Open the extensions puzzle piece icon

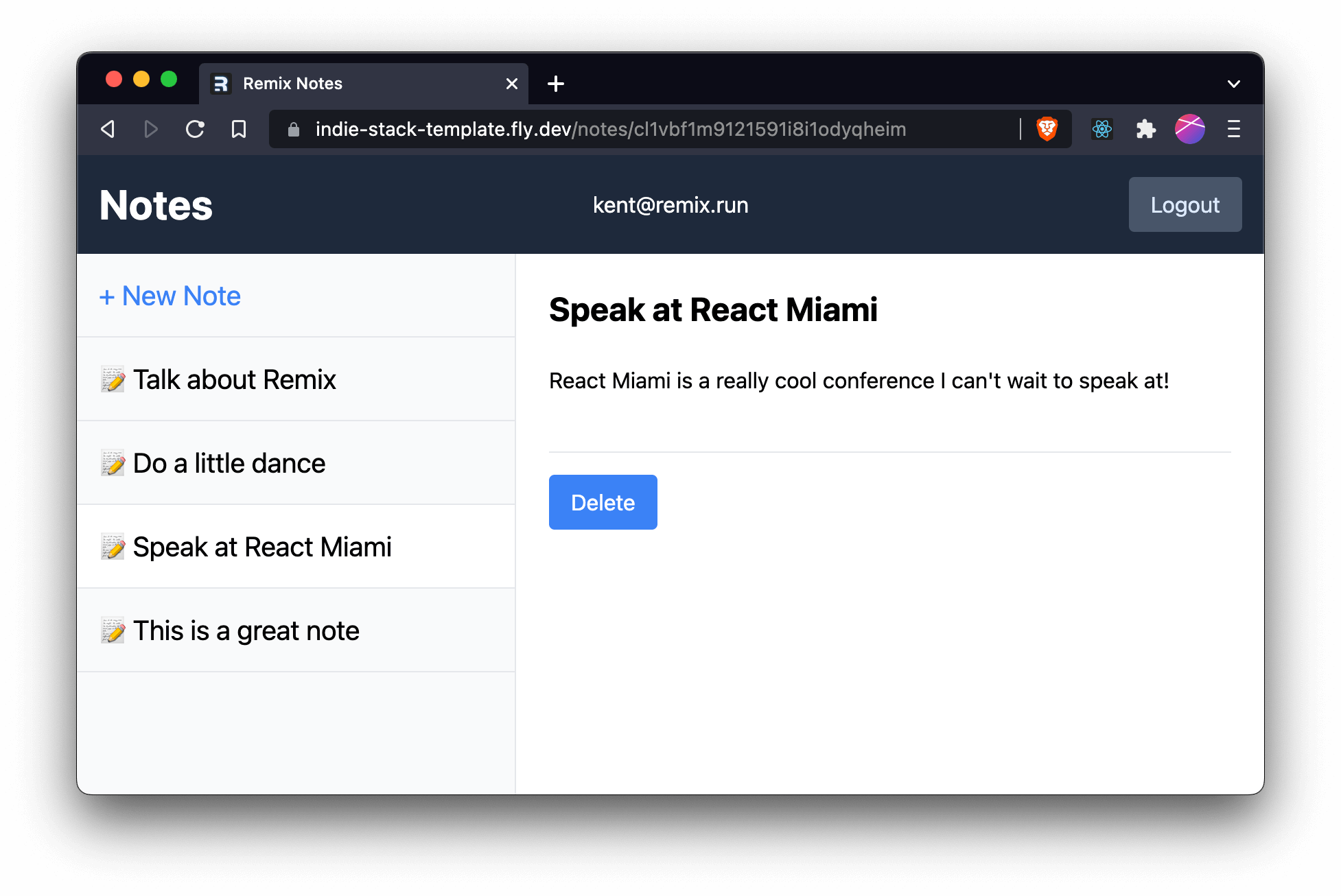(x=1145, y=129)
